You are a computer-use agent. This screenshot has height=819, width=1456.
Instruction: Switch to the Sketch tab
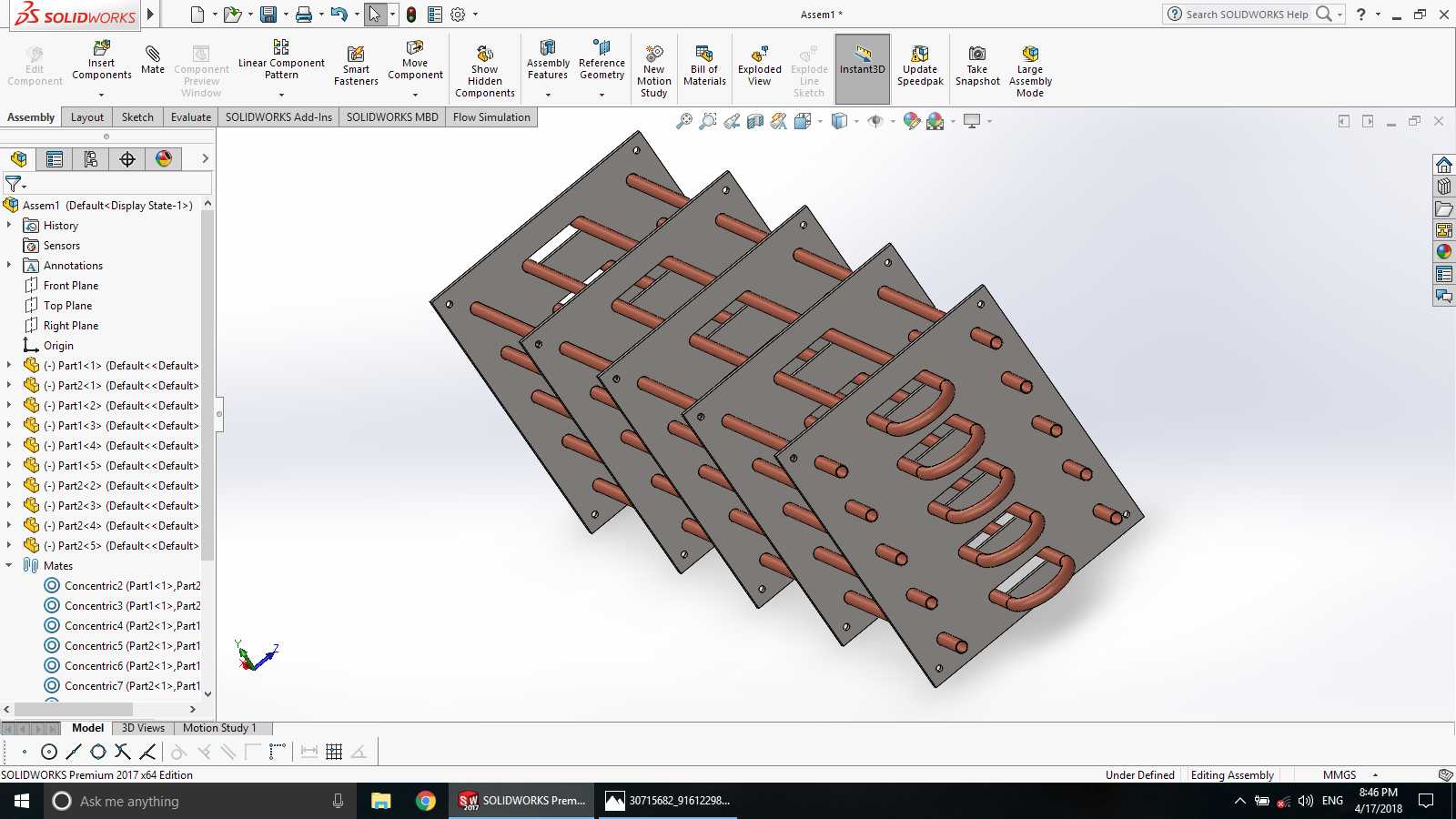pyautogui.click(x=137, y=116)
